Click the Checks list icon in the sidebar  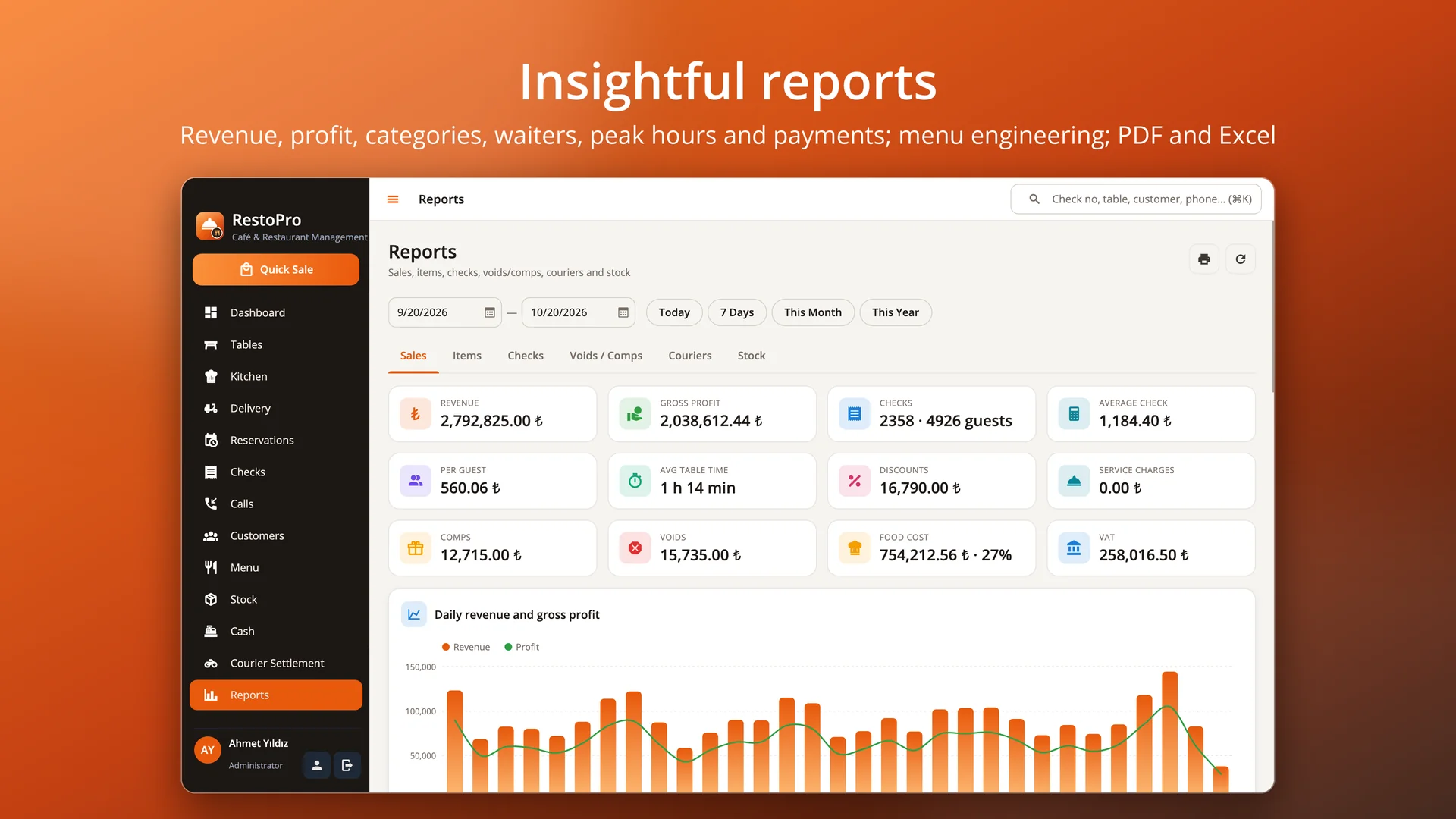coord(211,472)
